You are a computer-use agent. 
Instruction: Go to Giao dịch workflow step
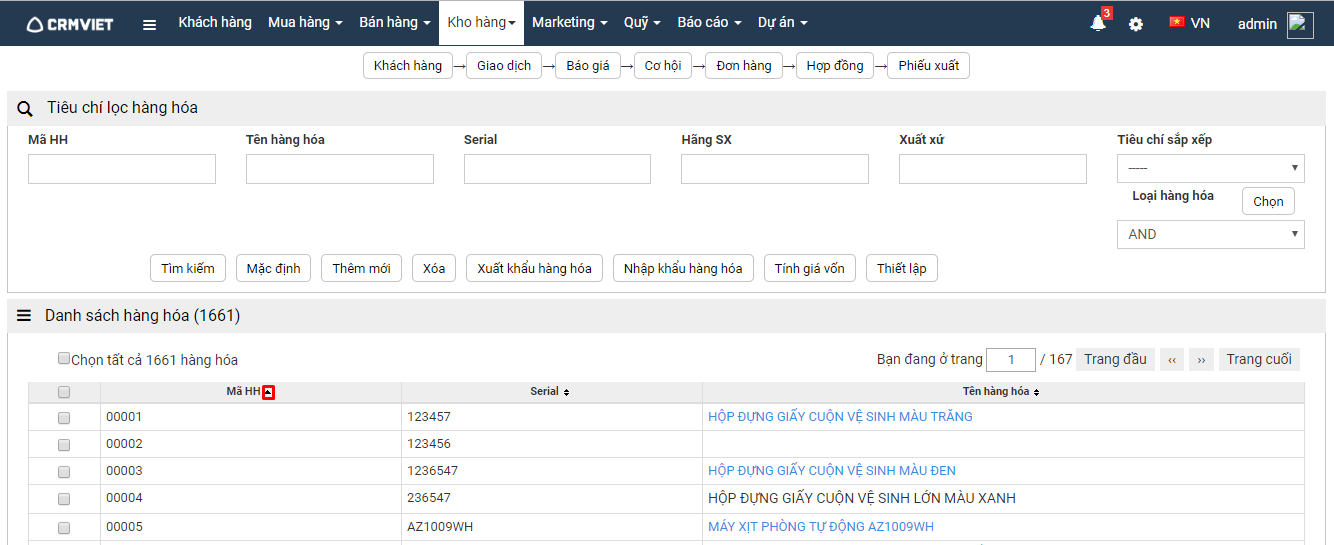click(x=504, y=66)
